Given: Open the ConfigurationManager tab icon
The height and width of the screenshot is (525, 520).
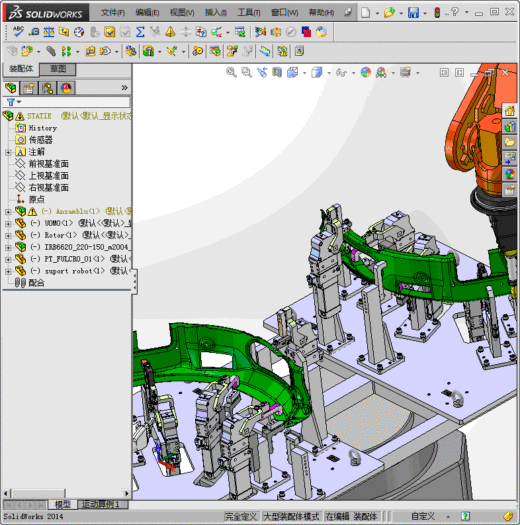Looking at the screenshot, I should tap(48, 88).
